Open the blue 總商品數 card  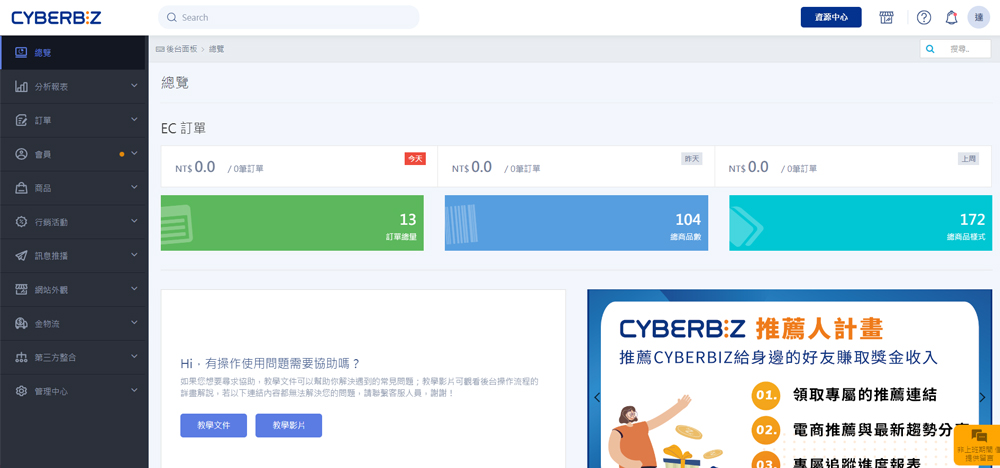click(577, 223)
